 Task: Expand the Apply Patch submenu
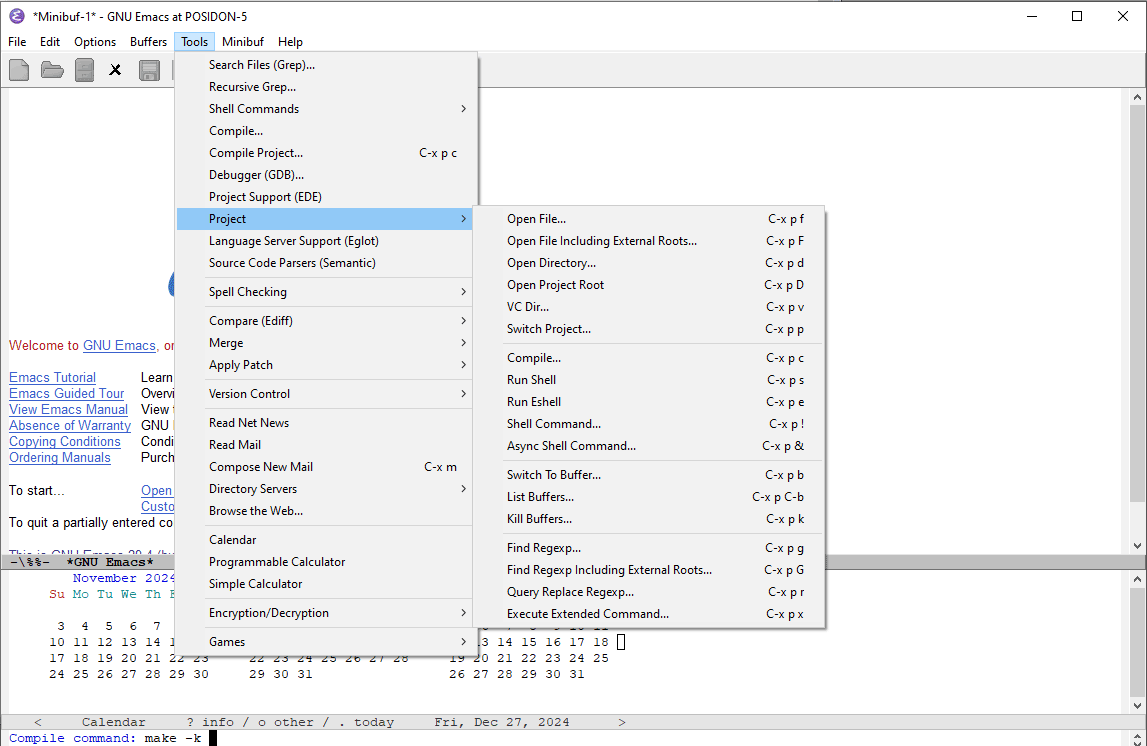click(x=327, y=365)
